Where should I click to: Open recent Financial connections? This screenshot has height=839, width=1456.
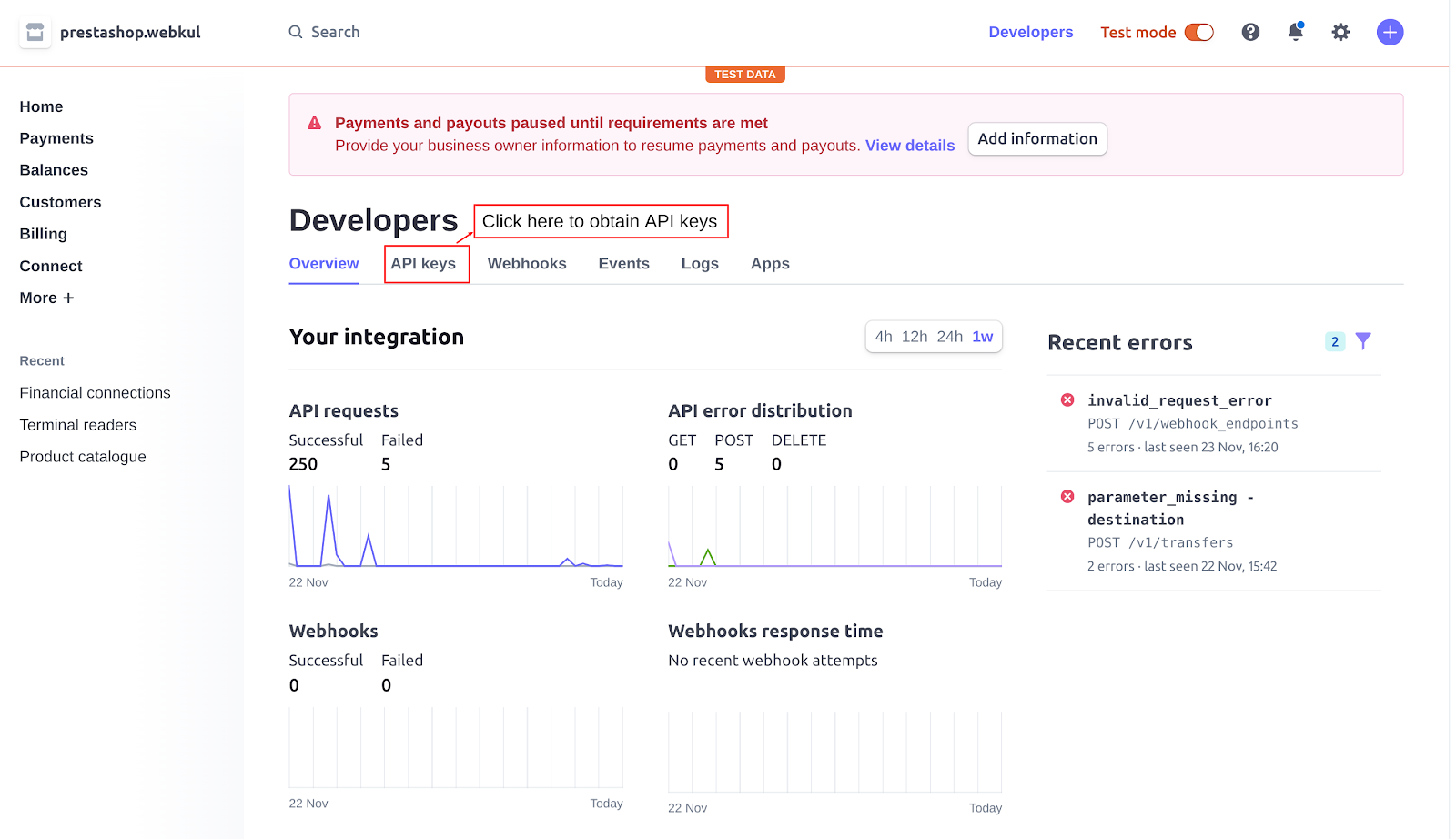click(95, 393)
